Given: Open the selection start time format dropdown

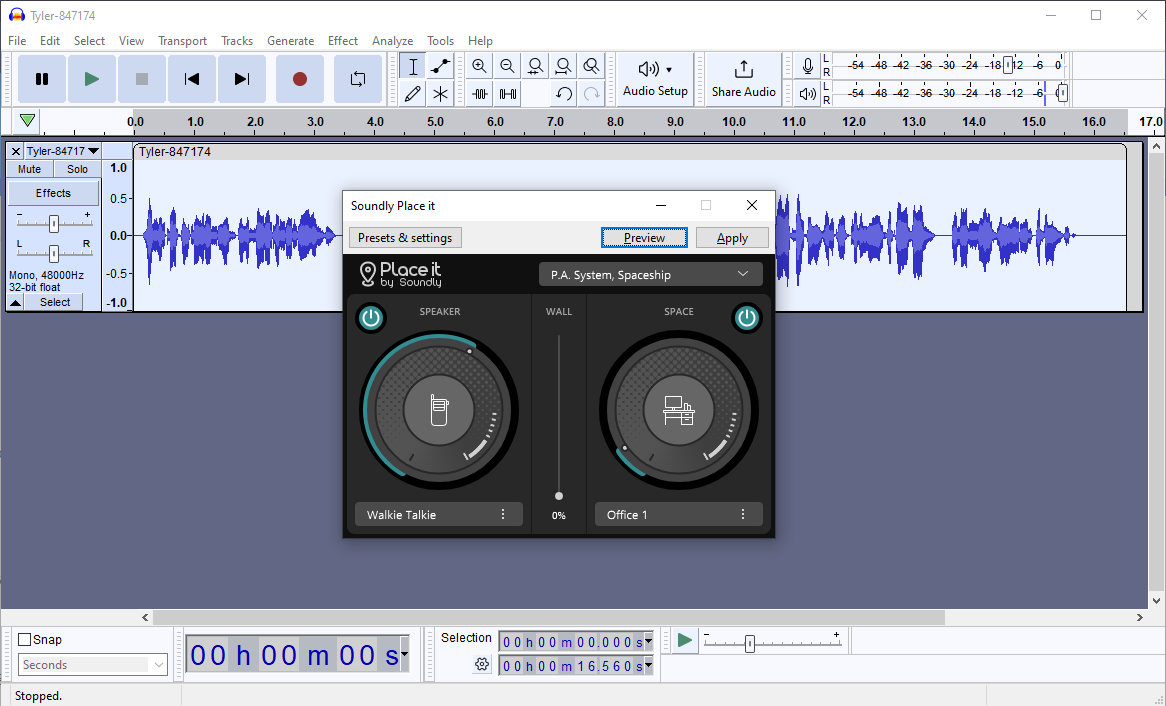Looking at the screenshot, I should [x=648, y=641].
